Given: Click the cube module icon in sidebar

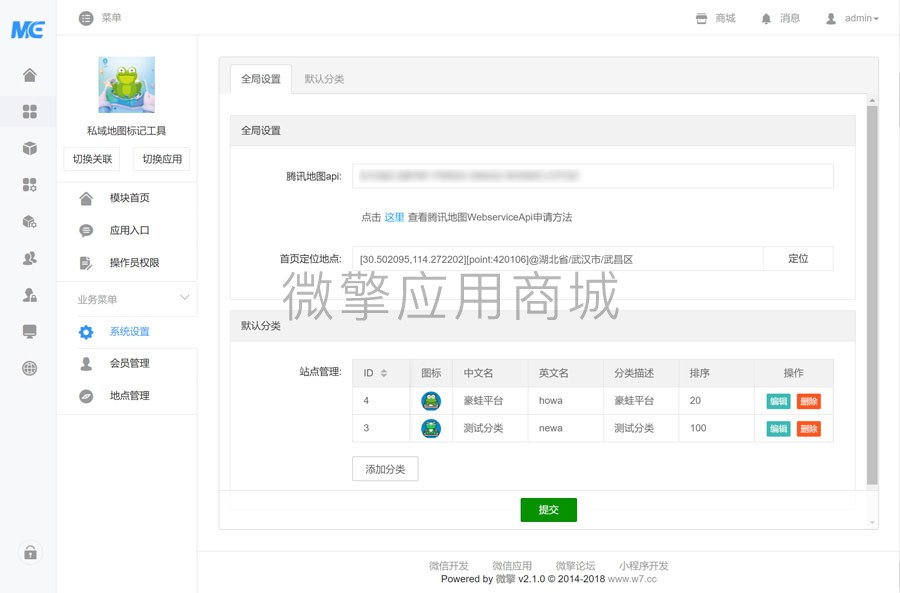Looking at the screenshot, I should (x=29, y=148).
